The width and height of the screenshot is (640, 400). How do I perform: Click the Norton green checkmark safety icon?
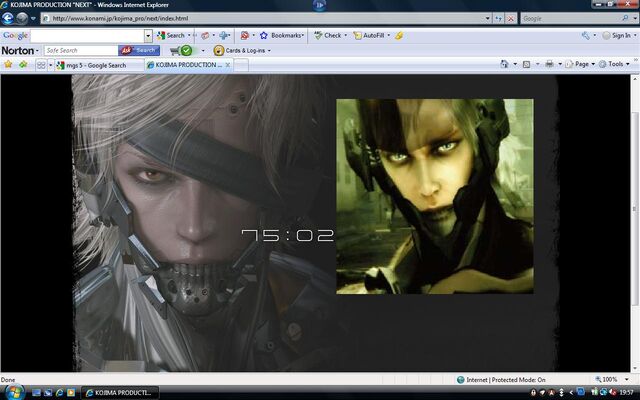(x=186, y=51)
